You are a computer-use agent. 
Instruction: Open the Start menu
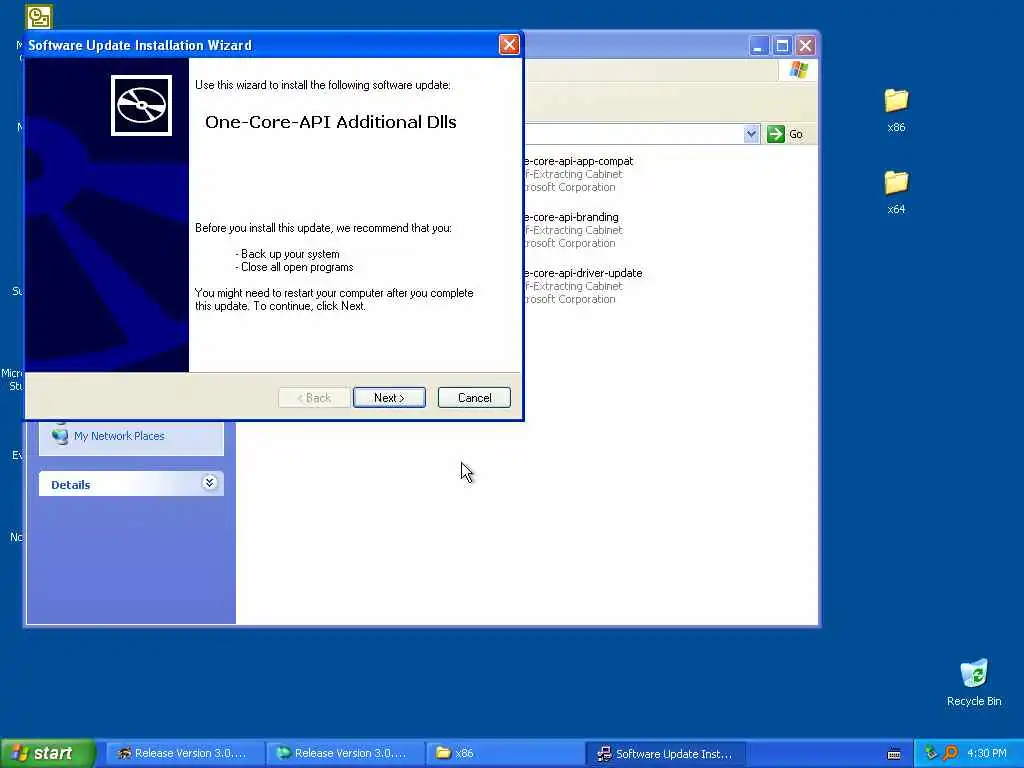48,753
